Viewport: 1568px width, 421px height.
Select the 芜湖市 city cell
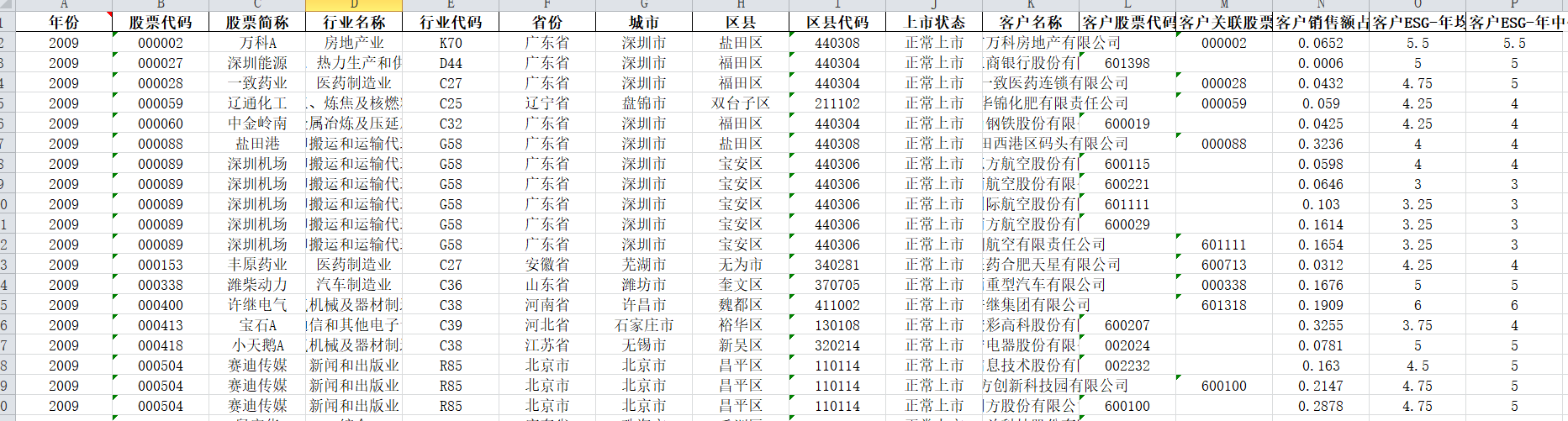[x=644, y=265]
